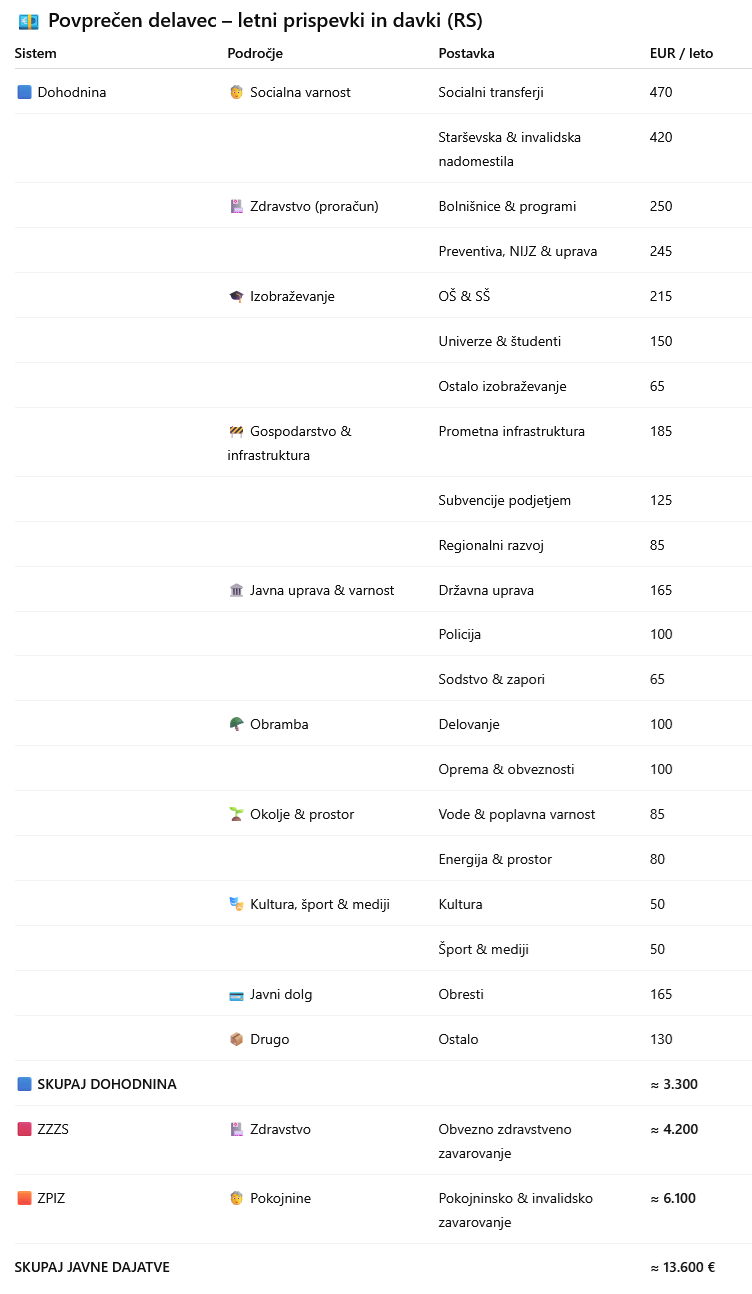Click the Sistem column header
Screen dimensions: 752x1294
coord(36,53)
